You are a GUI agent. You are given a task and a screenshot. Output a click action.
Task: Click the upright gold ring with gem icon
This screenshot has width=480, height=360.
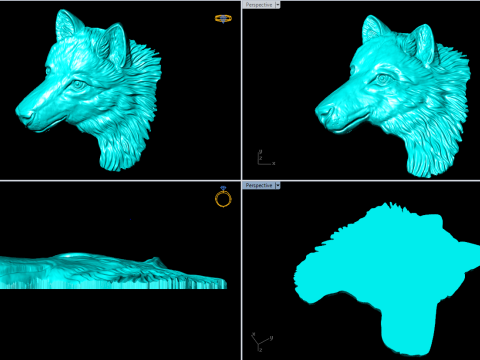click(x=223, y=197)
